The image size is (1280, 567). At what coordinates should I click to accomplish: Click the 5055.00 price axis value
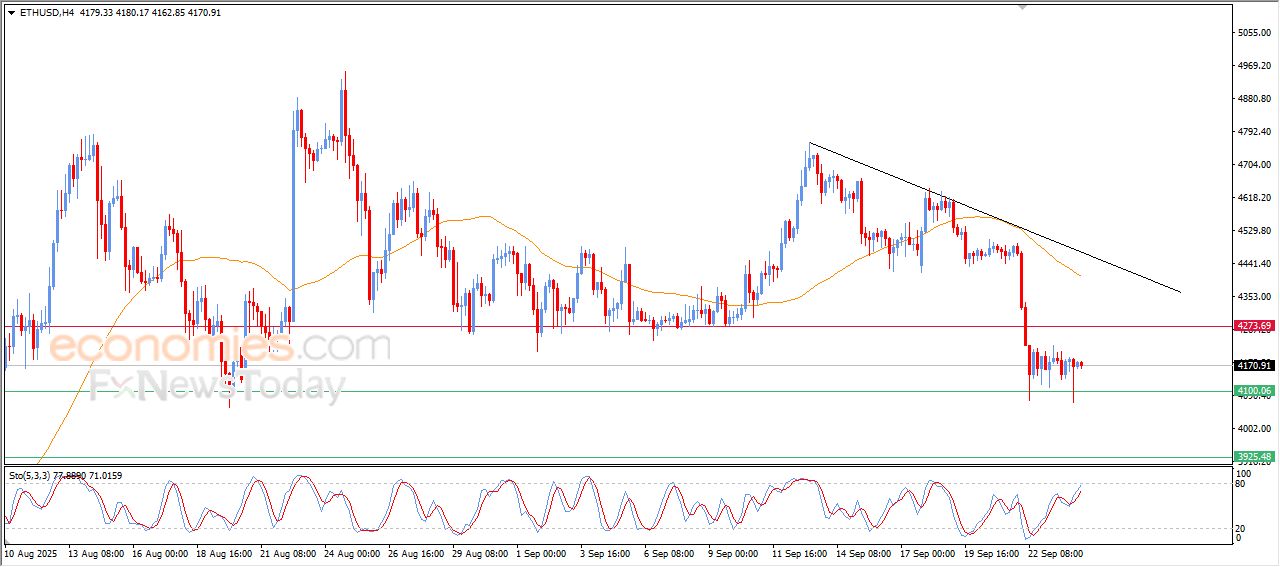pyautogui.click(x=1254, y=33)
